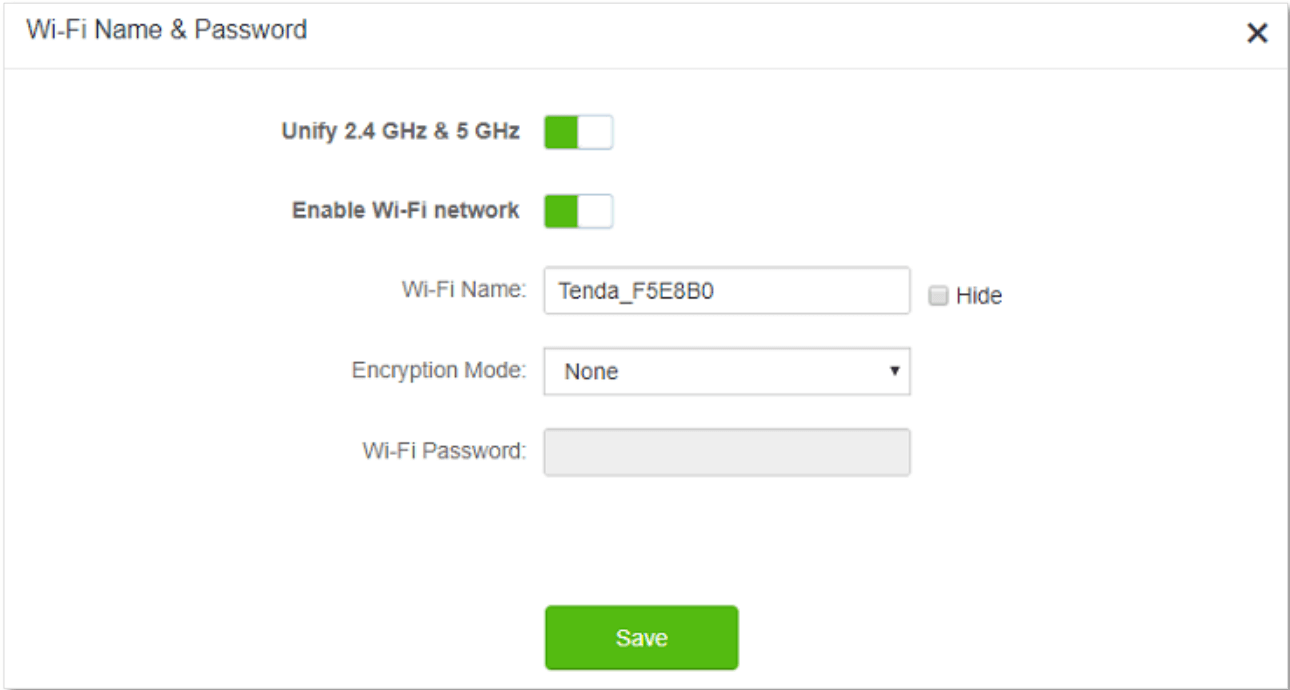Screen dimensions: 1290x690
Task: Click the Tenda_F5E8B0 network name text
Action: (x=636, y=291)
